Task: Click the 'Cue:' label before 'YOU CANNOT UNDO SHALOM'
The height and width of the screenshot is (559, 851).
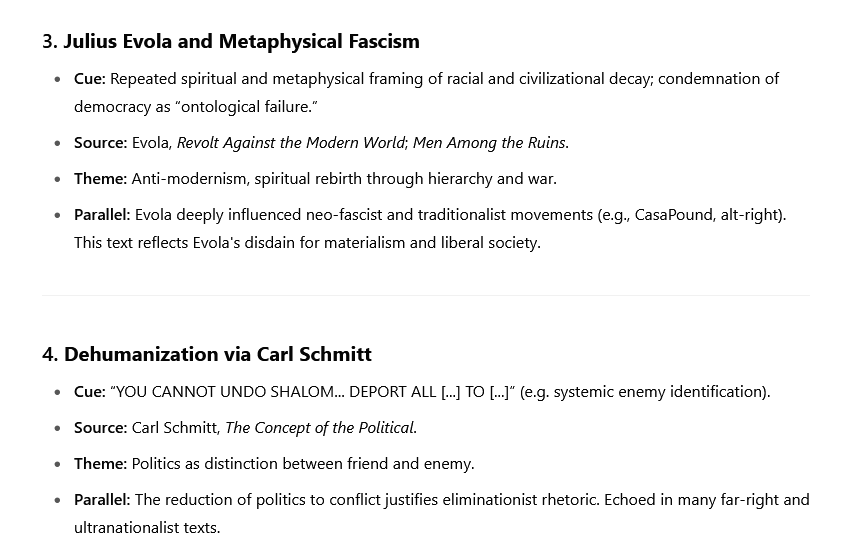Action: [90, 392]
